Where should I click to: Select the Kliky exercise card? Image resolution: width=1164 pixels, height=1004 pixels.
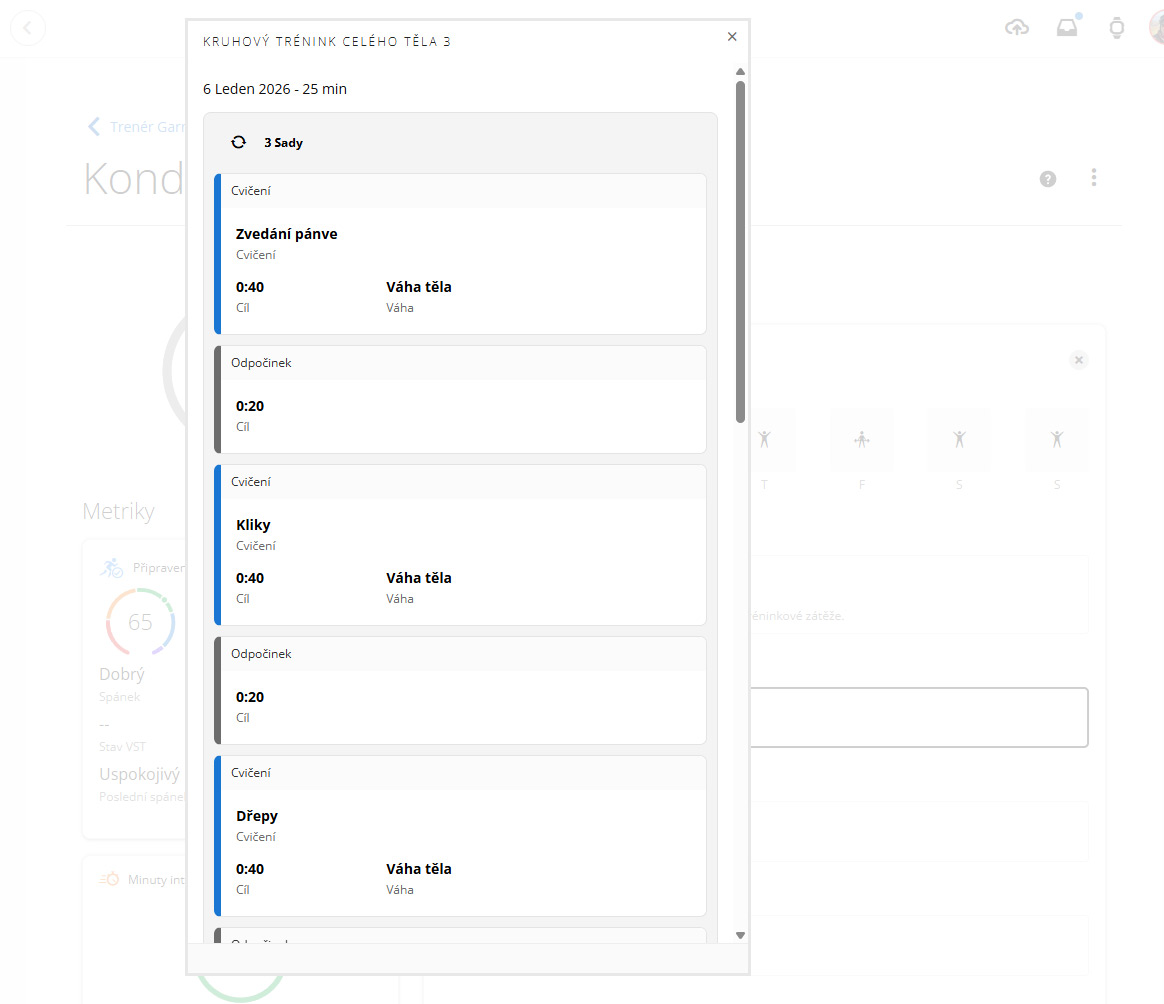tap(460, 545)
